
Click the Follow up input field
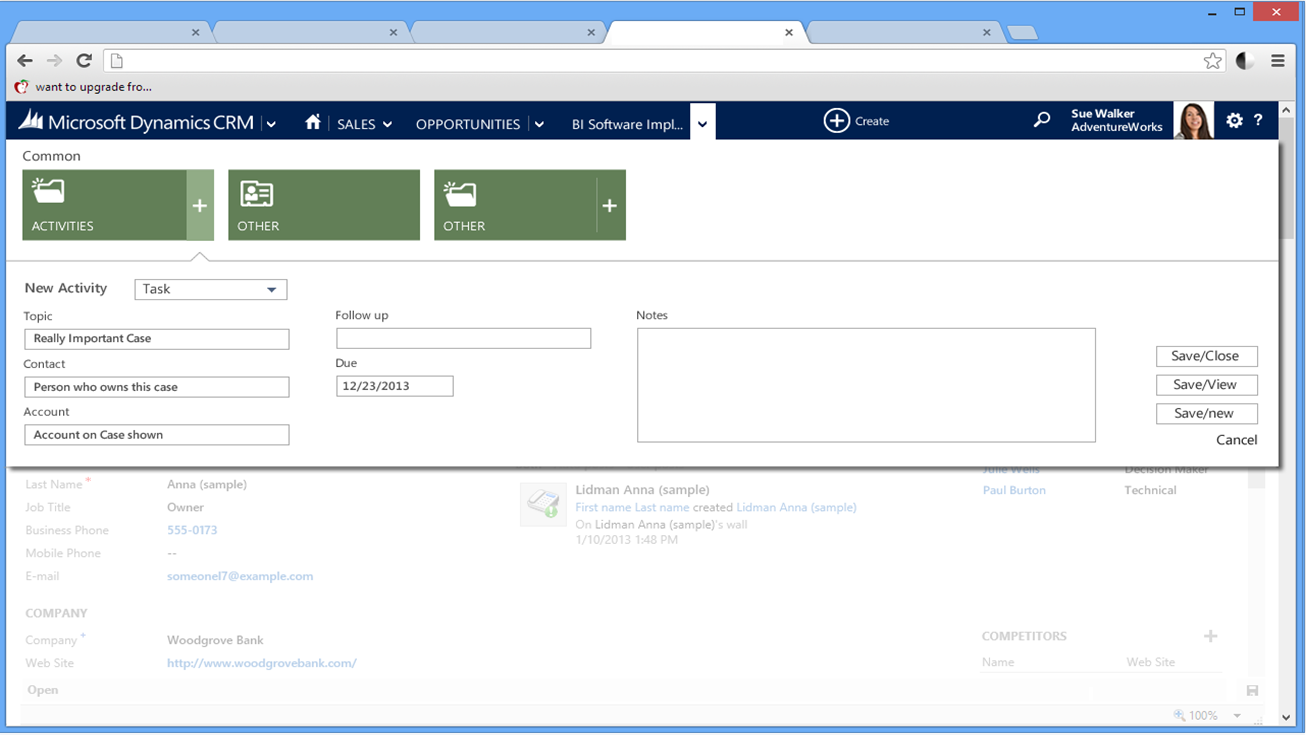(463, 339)
